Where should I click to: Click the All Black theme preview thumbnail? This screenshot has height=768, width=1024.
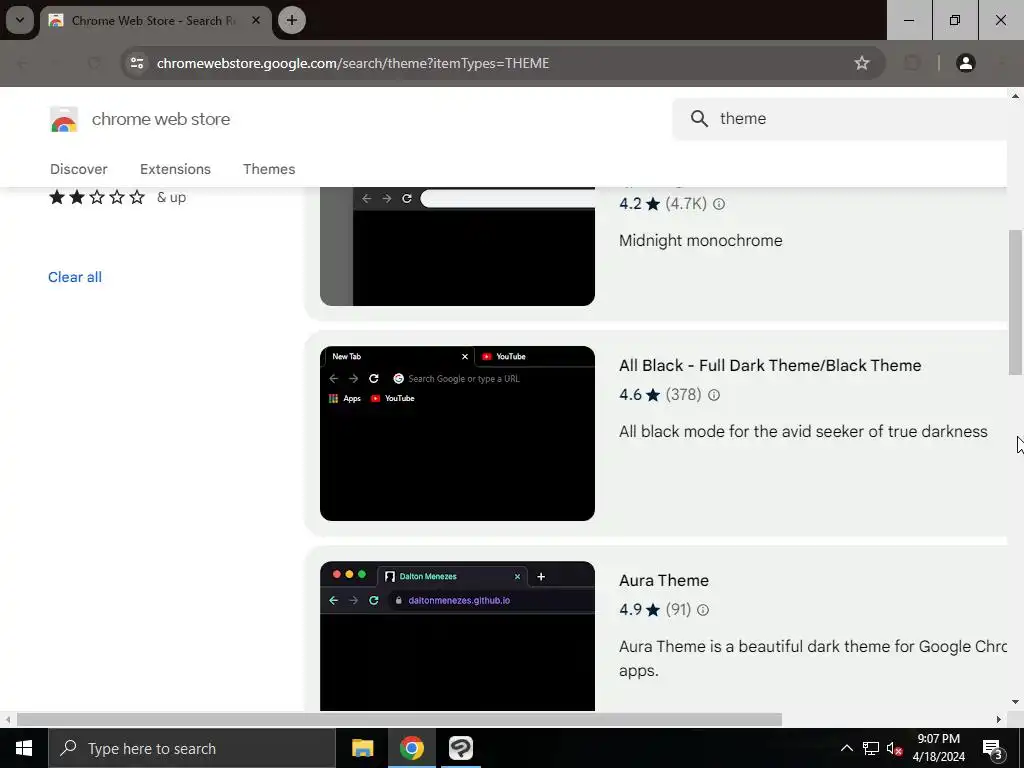[x=457, y=434]
